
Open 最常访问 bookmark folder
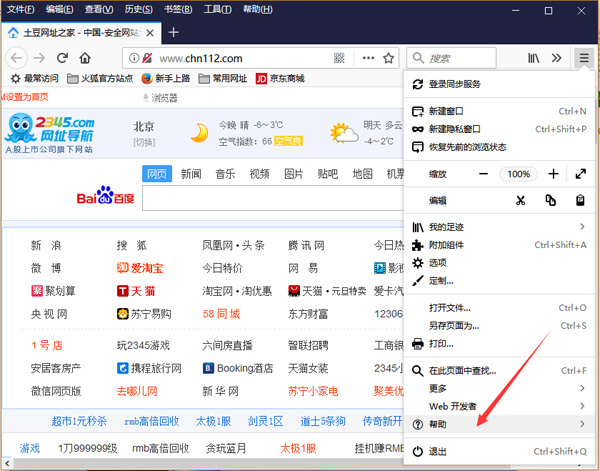(x=34, y=79)
